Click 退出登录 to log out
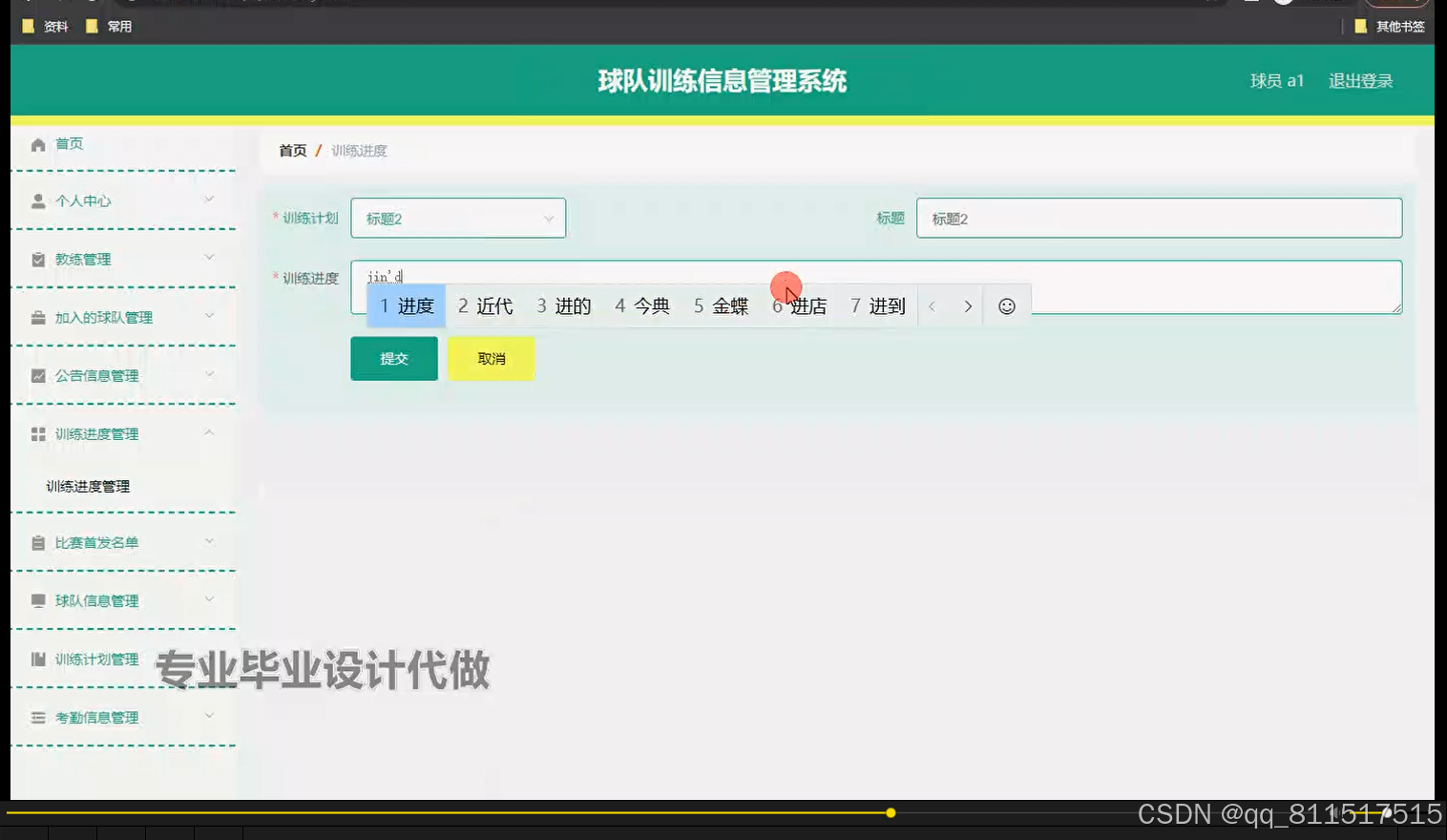 coord(1359,81)
